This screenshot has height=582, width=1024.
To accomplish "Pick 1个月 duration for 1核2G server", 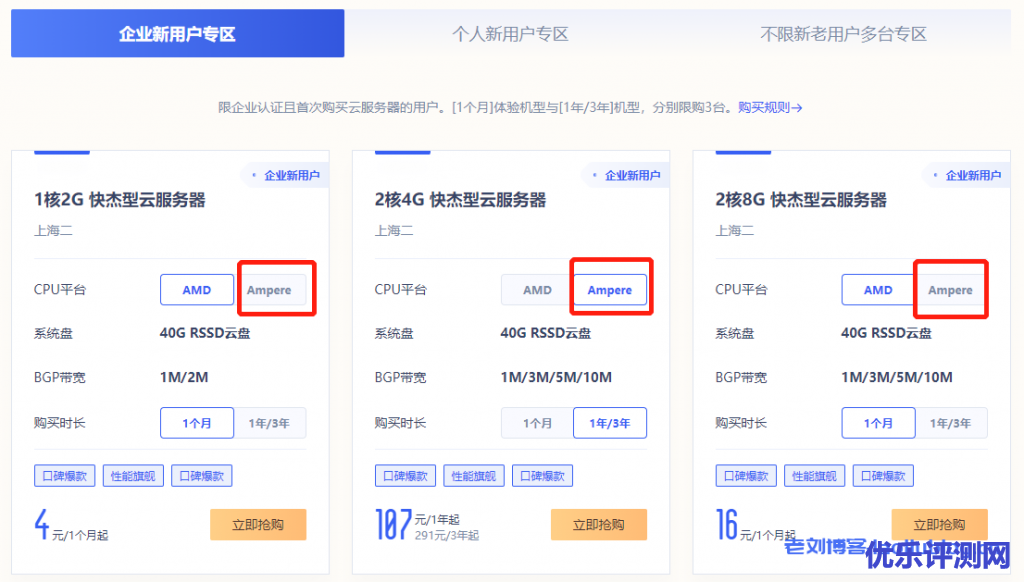I will coord(197,423).
